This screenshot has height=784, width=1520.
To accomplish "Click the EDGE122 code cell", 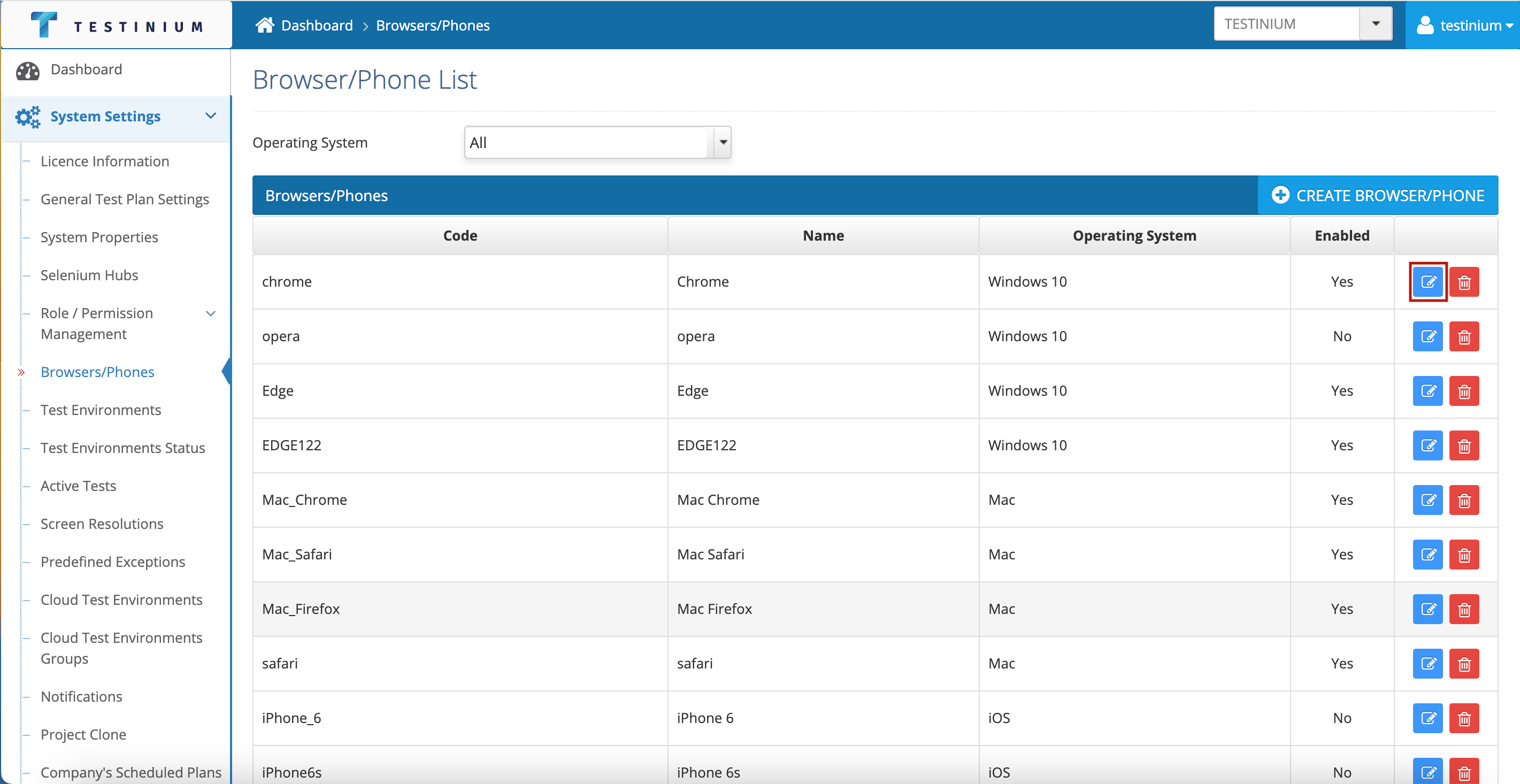I will click(x=460, y=445).
